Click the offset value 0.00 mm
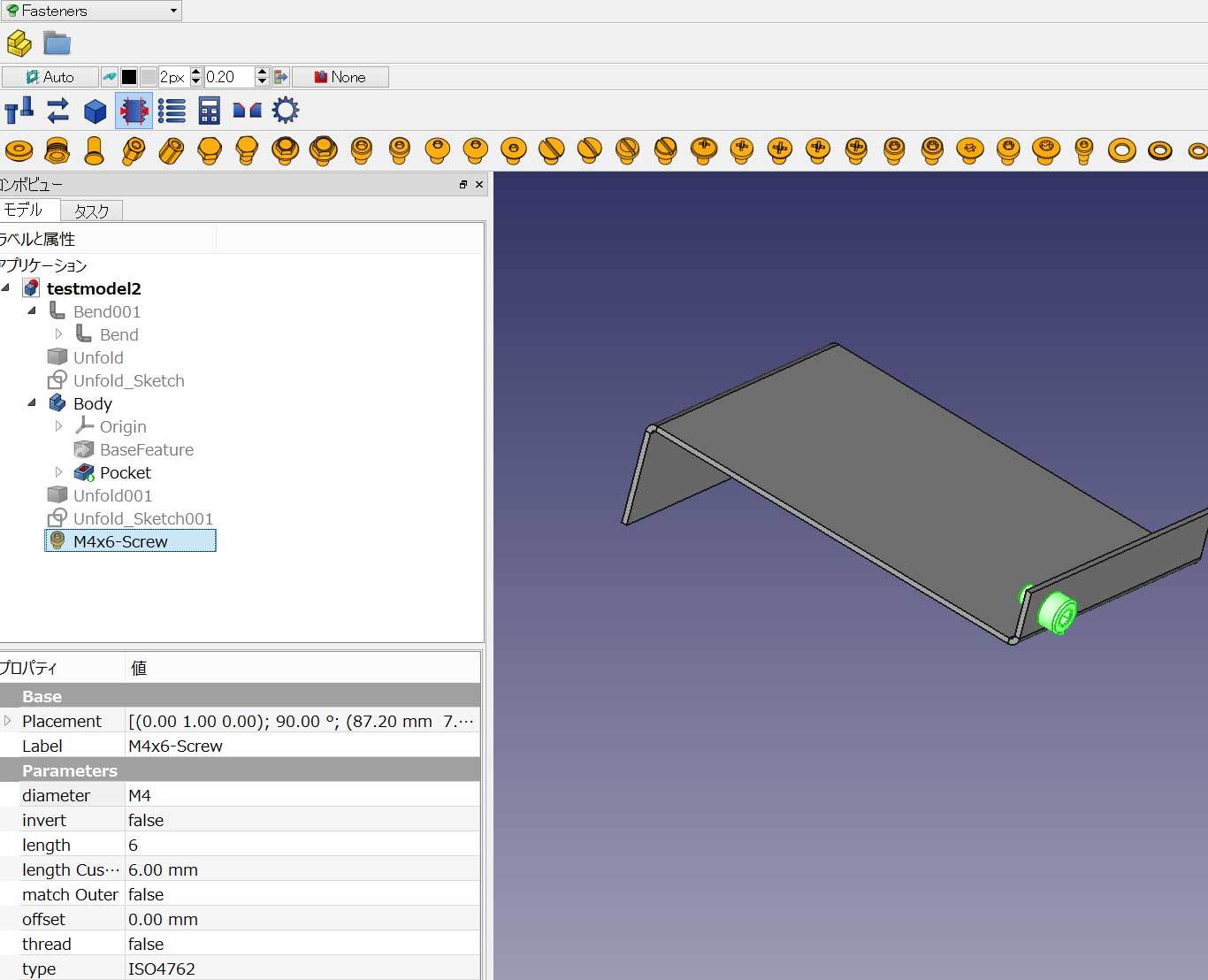The height and width of the screenshot is (980, 1208). point(302,919)
